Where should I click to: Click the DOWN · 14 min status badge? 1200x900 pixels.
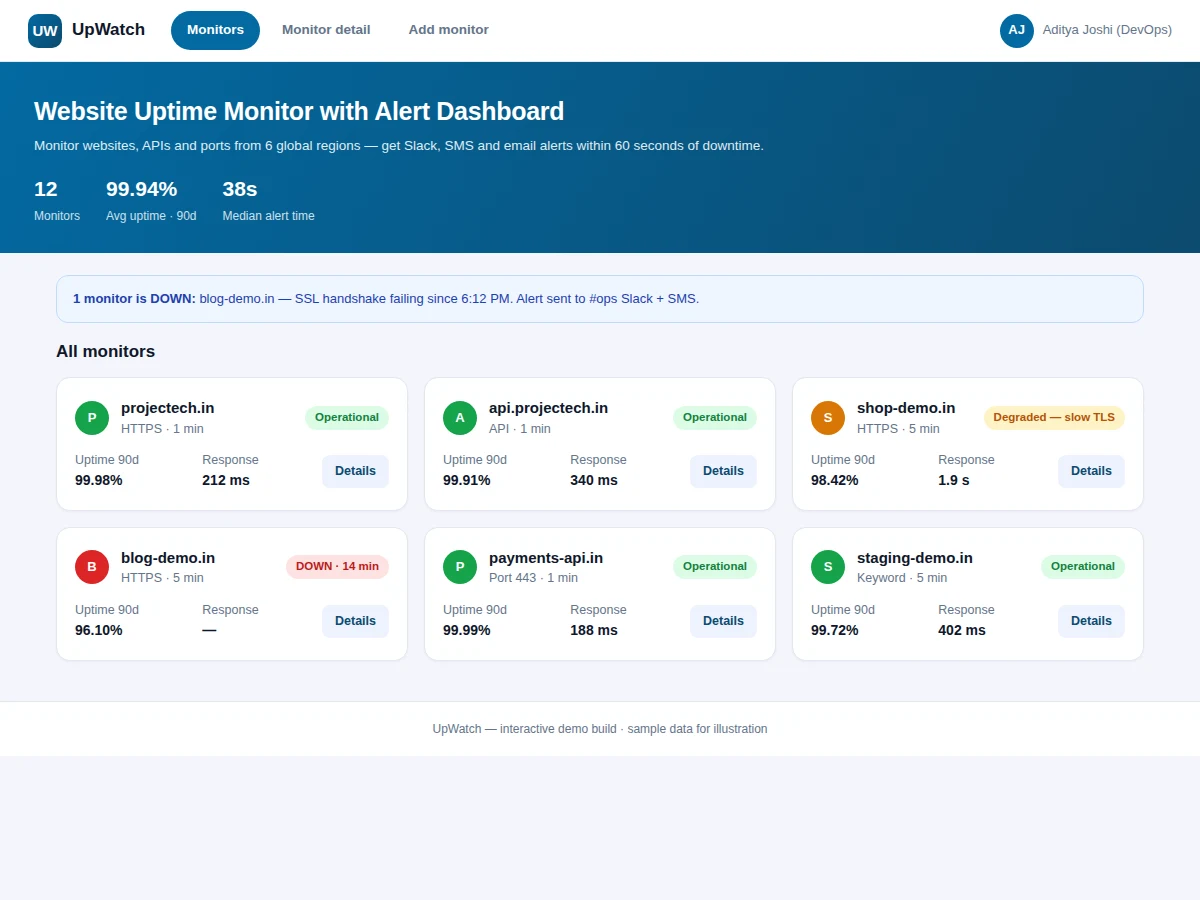(337, 566)
